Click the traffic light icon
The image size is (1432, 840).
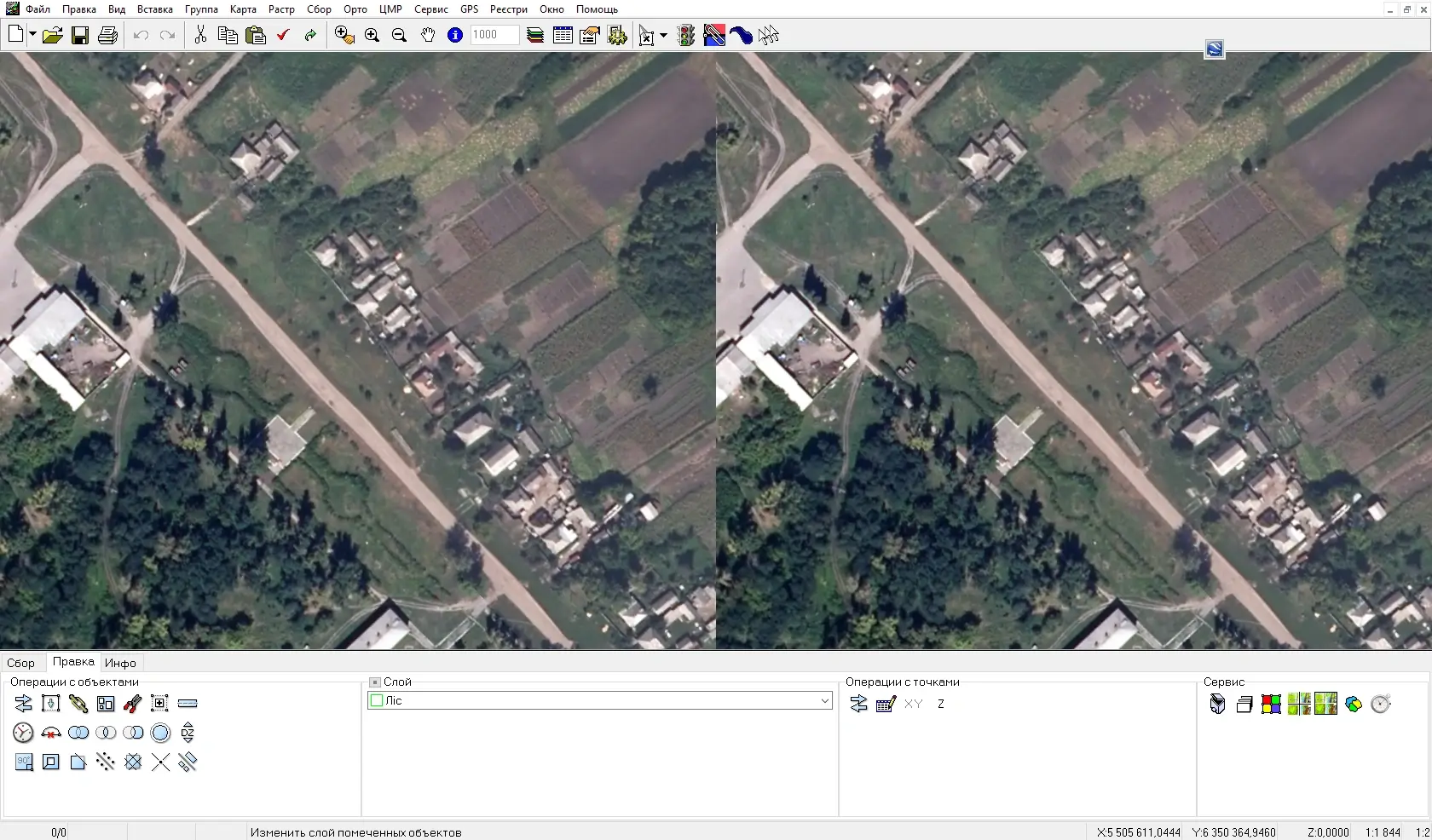[x=686, y=35]
